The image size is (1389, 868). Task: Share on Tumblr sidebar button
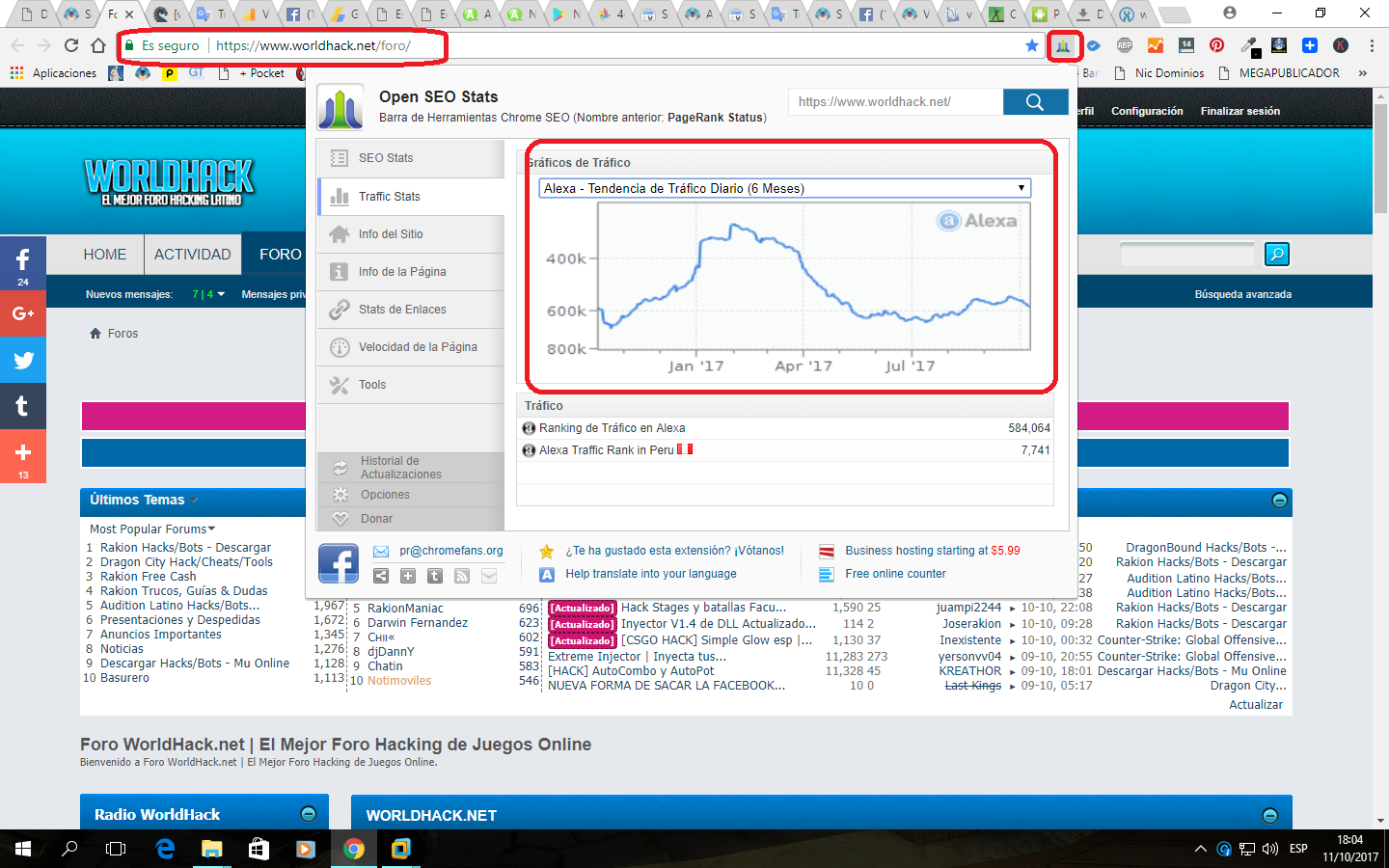[23, 406]
